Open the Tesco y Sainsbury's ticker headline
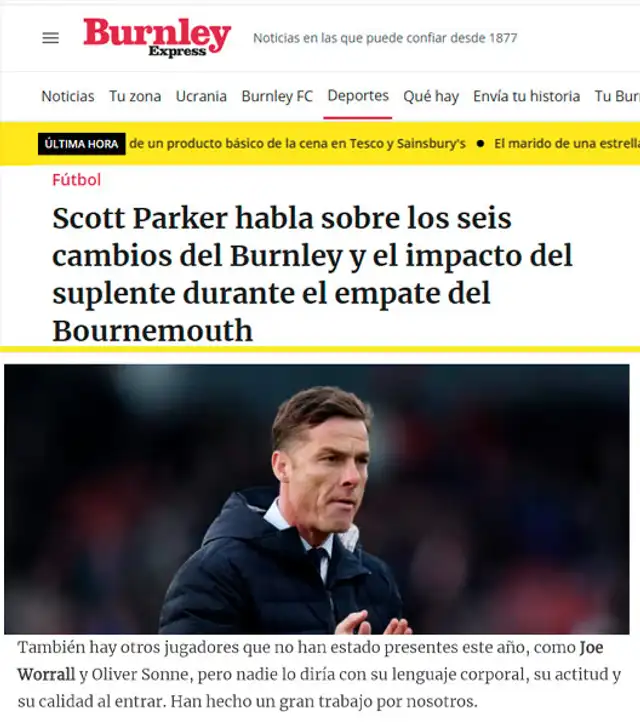 point(297,144)
